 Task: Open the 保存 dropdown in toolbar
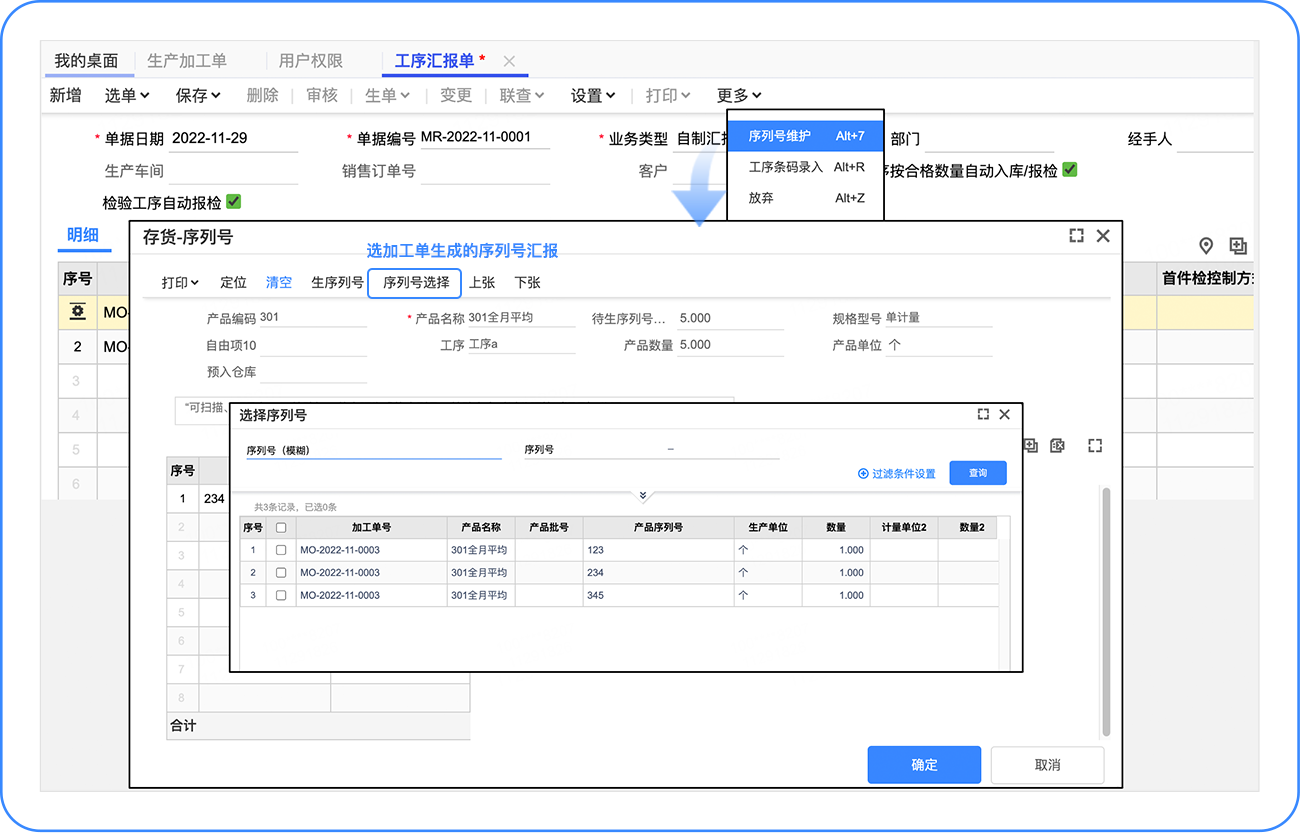click(x=198, y=95)
